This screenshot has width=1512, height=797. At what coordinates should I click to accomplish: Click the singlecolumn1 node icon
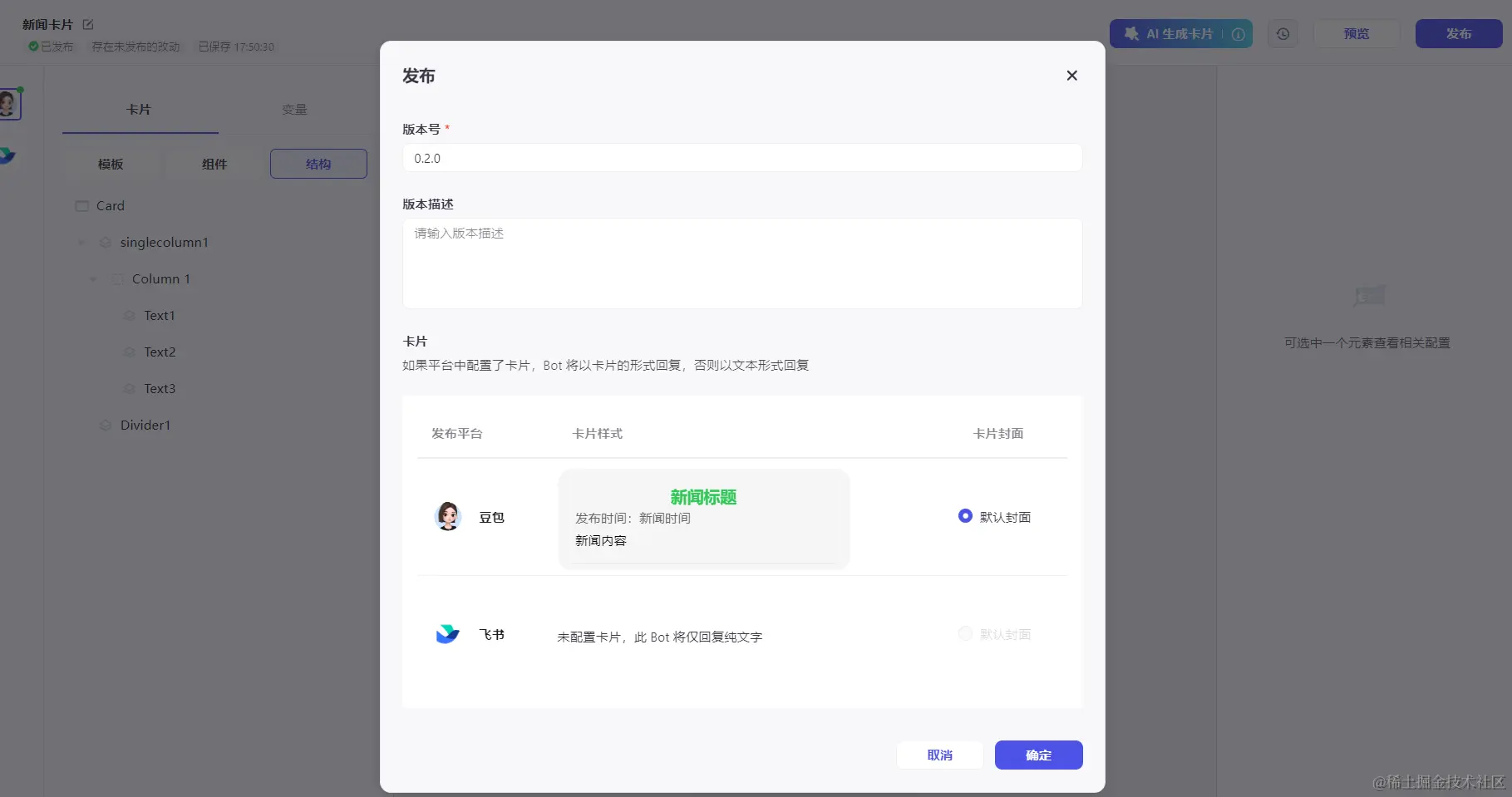[106, 243]
